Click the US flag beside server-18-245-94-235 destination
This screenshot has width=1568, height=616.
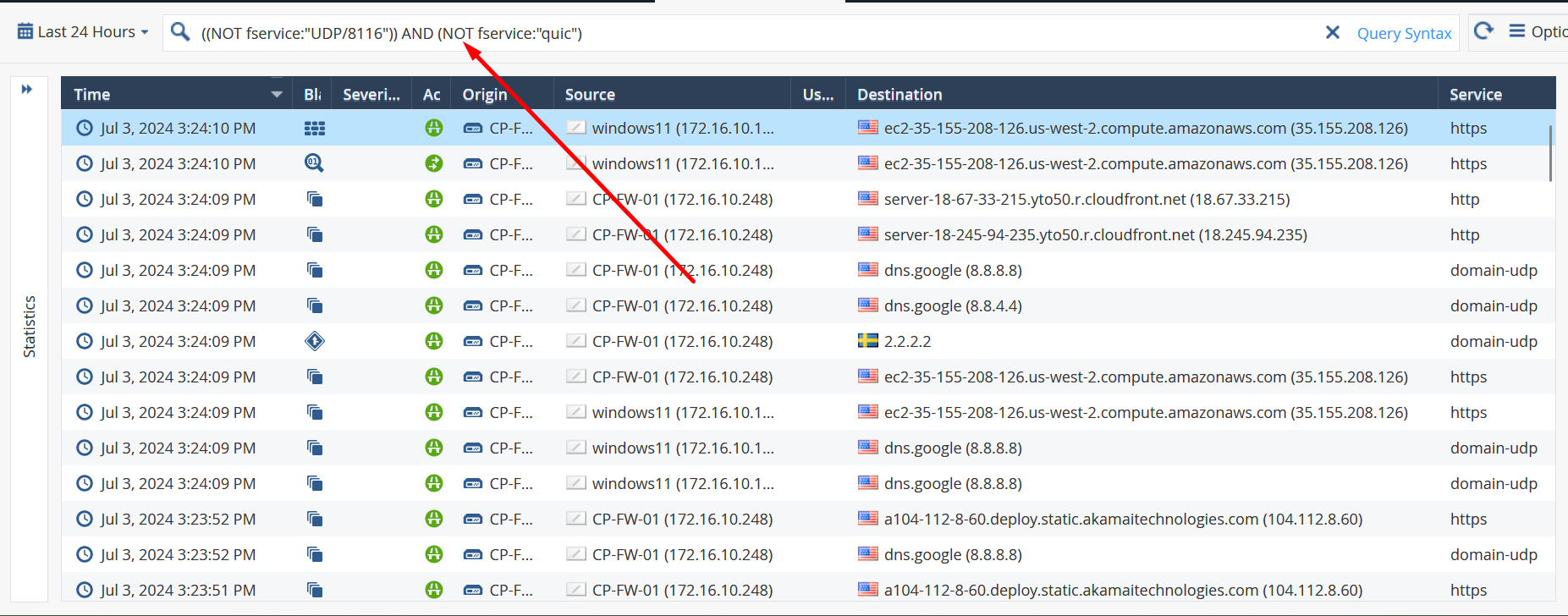click(x=867, y=234)
